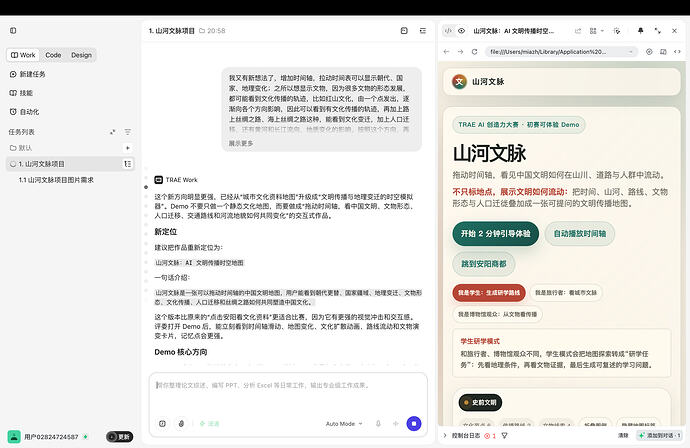Switch to the Design tab
The width and height of the screenshot is (690, 448).
coord(81,55)
